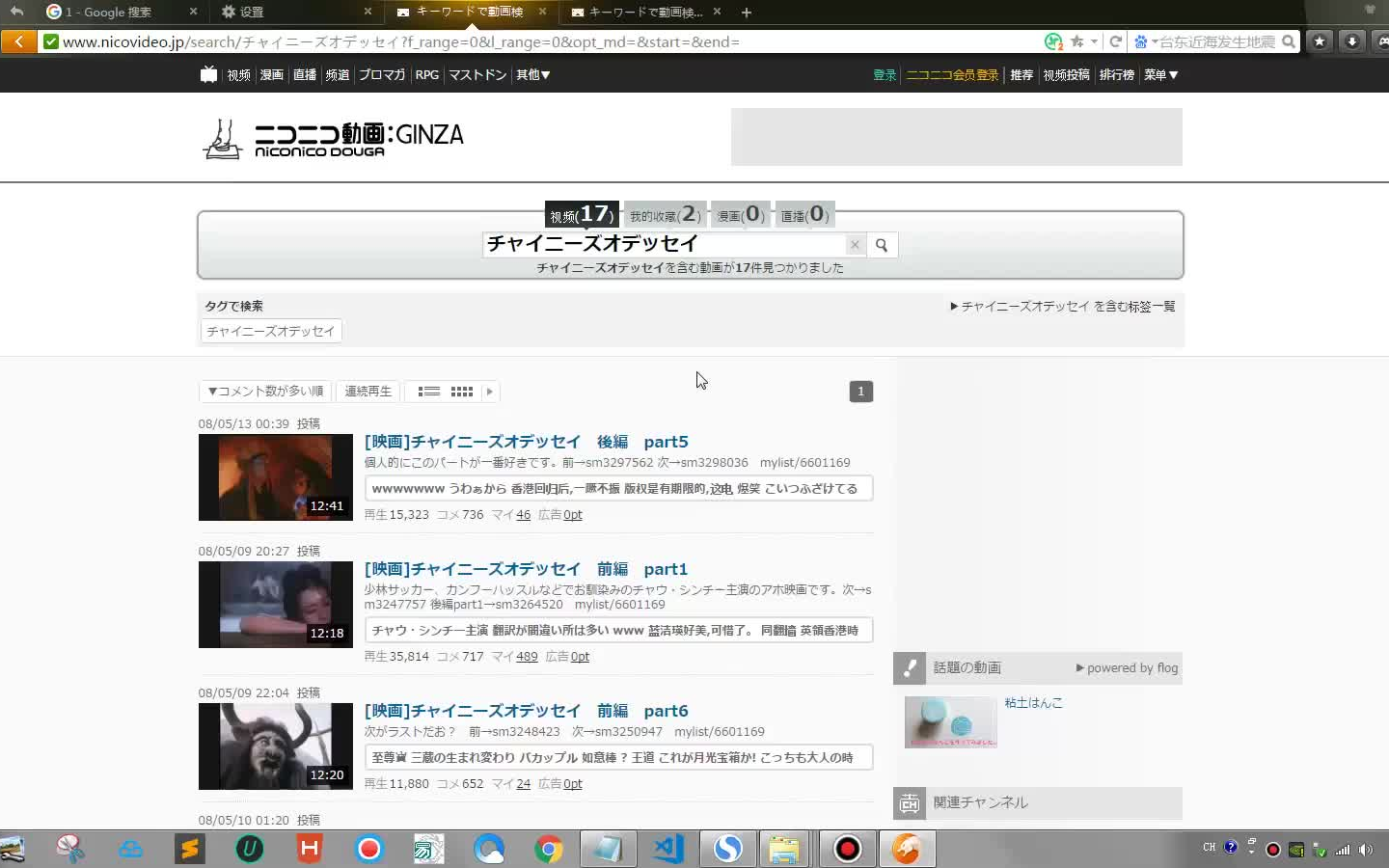Viewport: 1389px width, 868px height.
Task: Click the thumbnail with 12:20 duration
Action: point(276,746)
